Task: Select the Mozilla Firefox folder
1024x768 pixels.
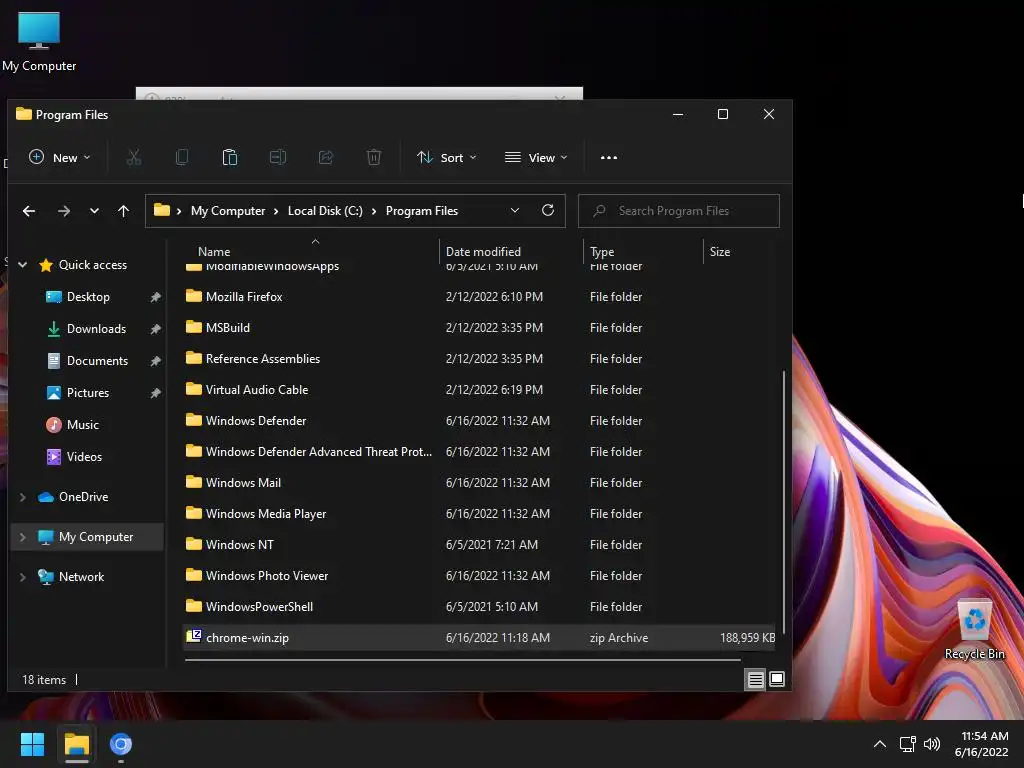Action: pos(479,296)
